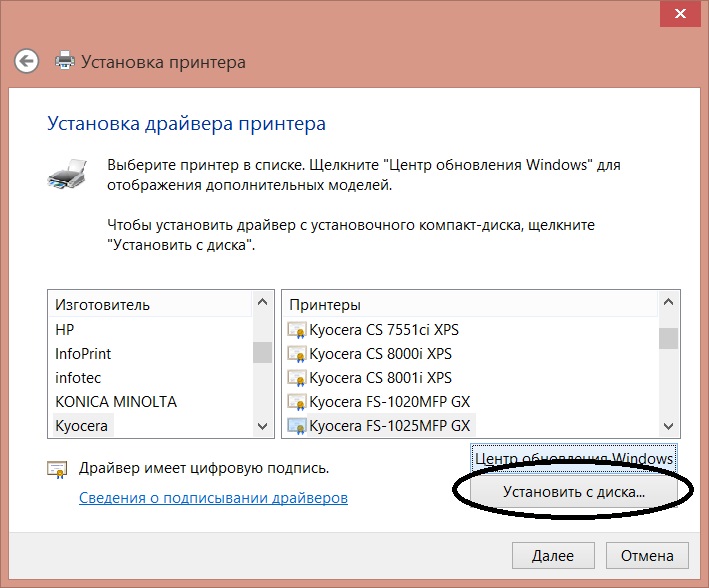This screenshot has height=588, width=709.
Task: Click the Kyocera CS 7551ci XPS driver icon
Action: [x=297, y=329]
